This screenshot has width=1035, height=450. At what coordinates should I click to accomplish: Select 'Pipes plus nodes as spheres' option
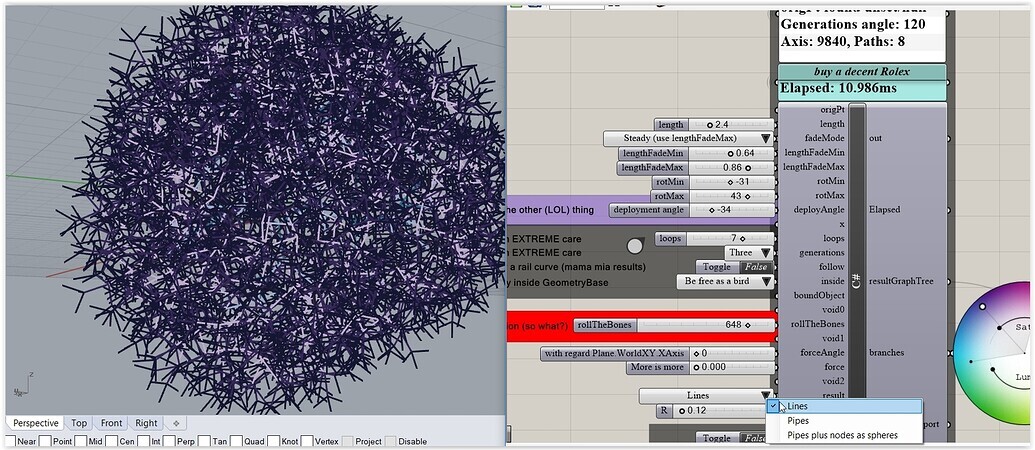click(x=842, y=435)
